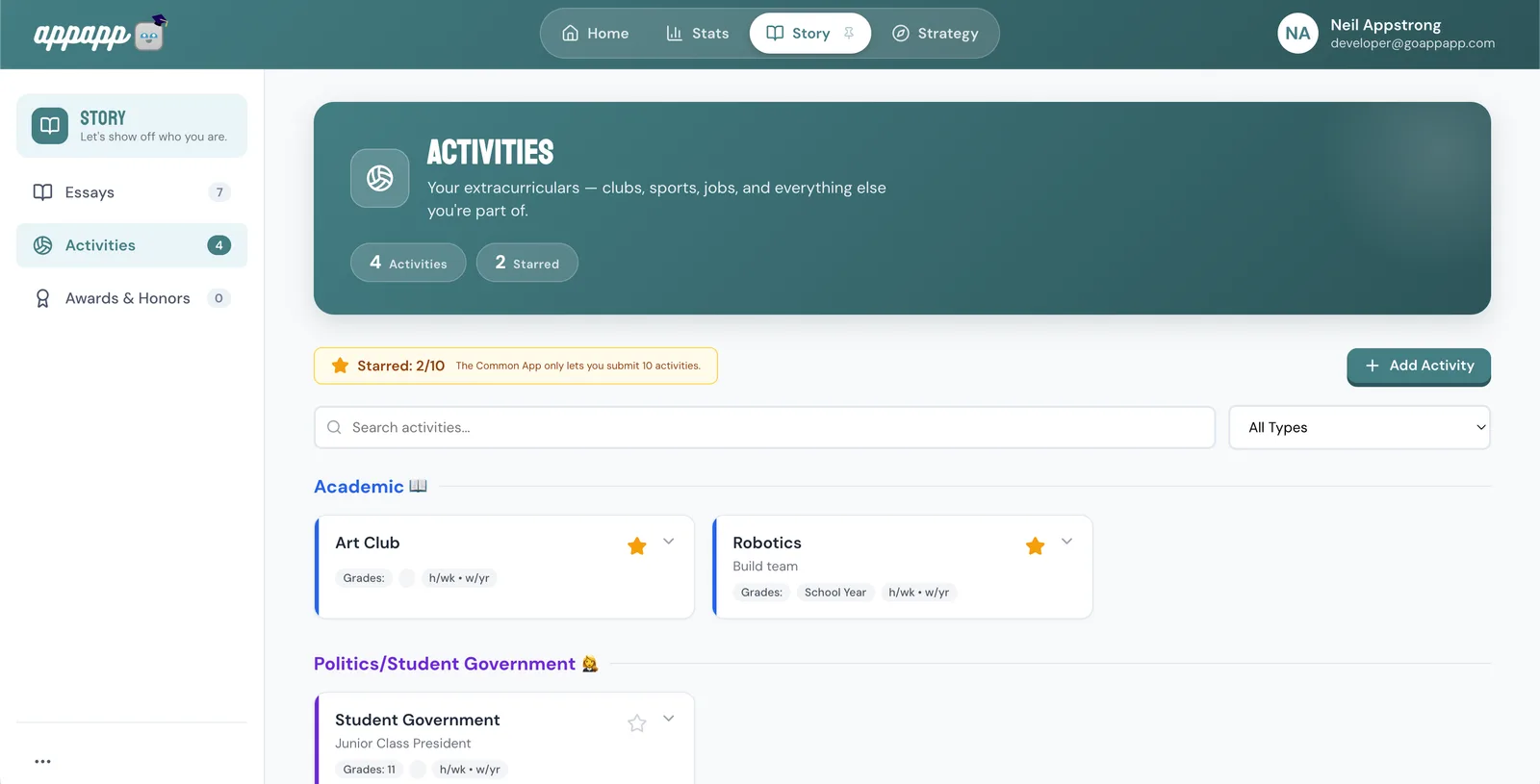Image resolution: width=1540 pixels, height=784 pixels.
Task: Click the School Year chip on Robotics
Action: pos(835,593)
